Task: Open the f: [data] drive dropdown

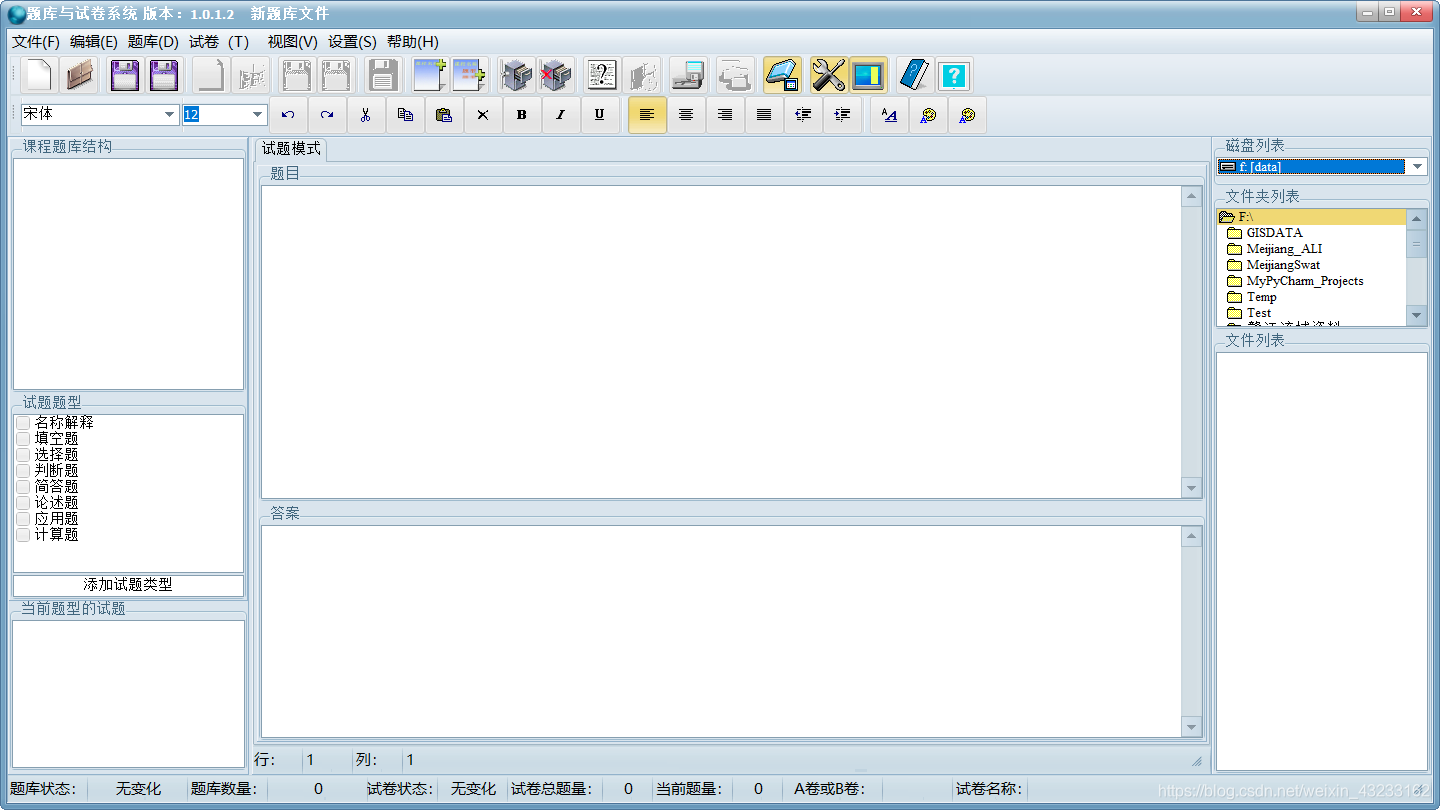Action: pos(1417,167)
